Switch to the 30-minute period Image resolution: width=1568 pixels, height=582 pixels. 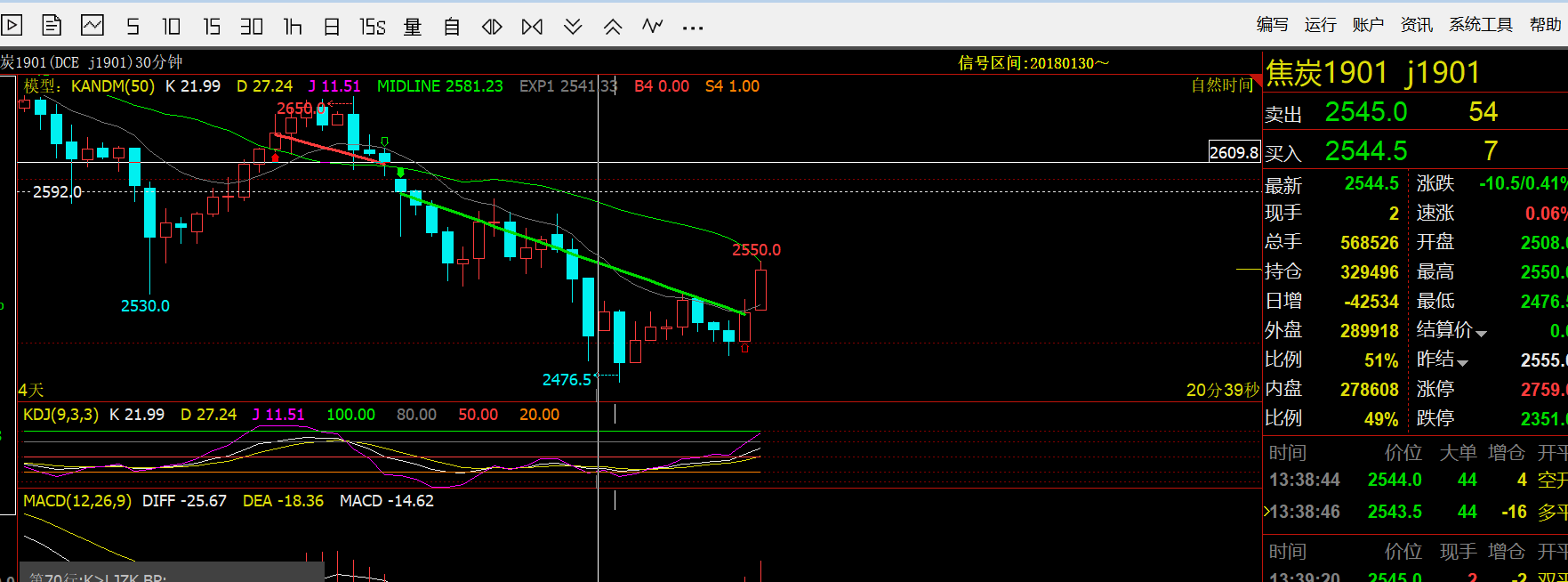[x=252, y=27]
